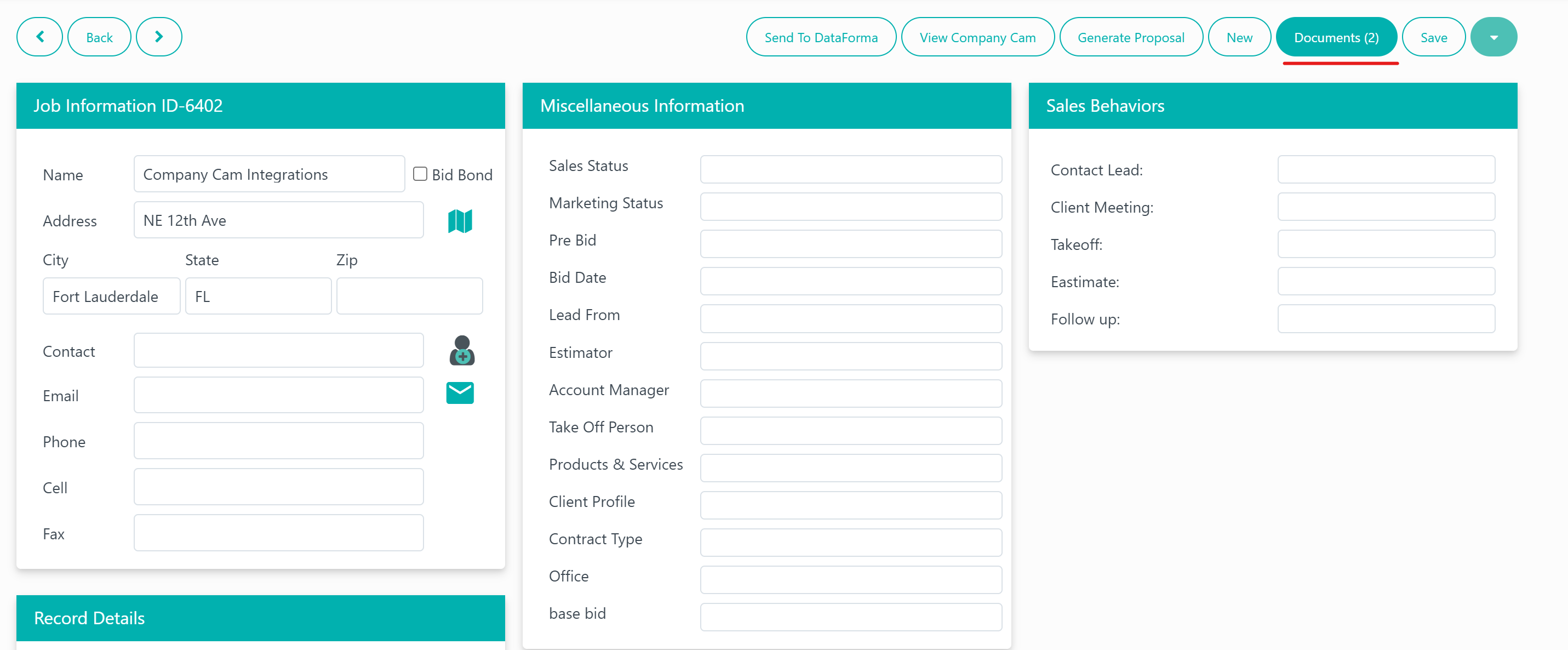This screenshot has width=1568, height=650.
Task: Select the Office field
Action: tap(850, 580)
